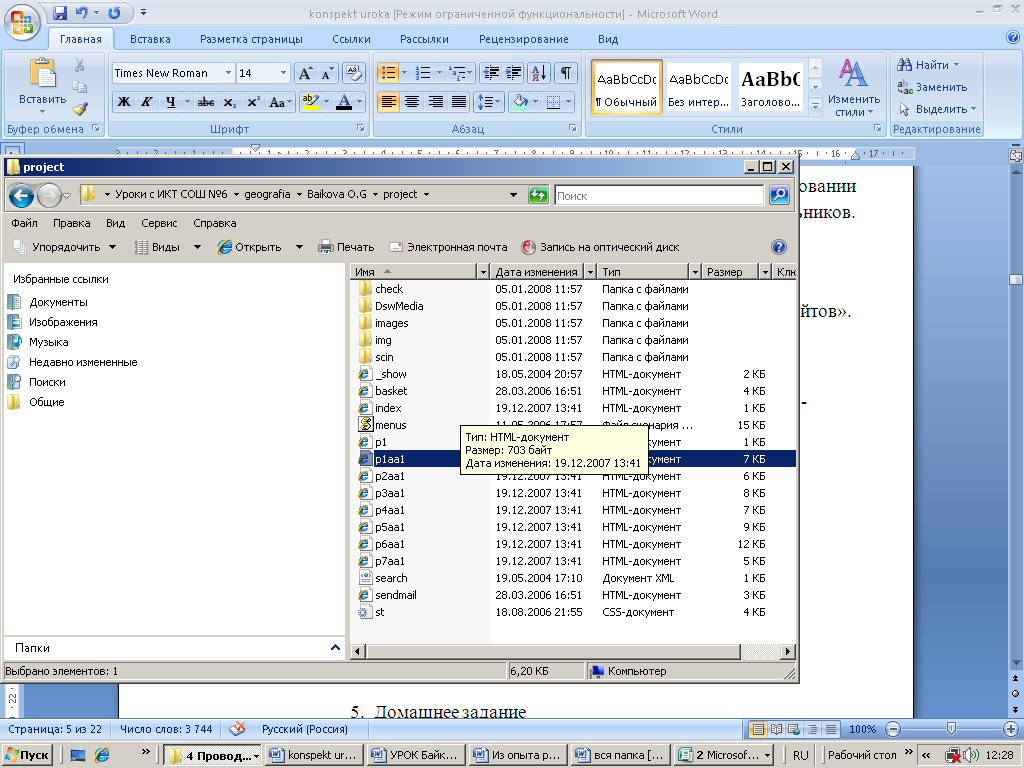Click the Format Painter brush in Word
Image resolution: width=1024 pixels, height=768 pixels.
(x=80, y=108)
